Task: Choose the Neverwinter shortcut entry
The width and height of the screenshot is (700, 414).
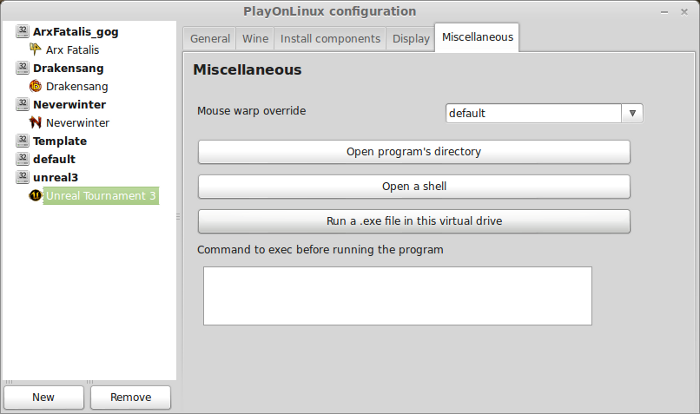Action: [x=77, y=123]
